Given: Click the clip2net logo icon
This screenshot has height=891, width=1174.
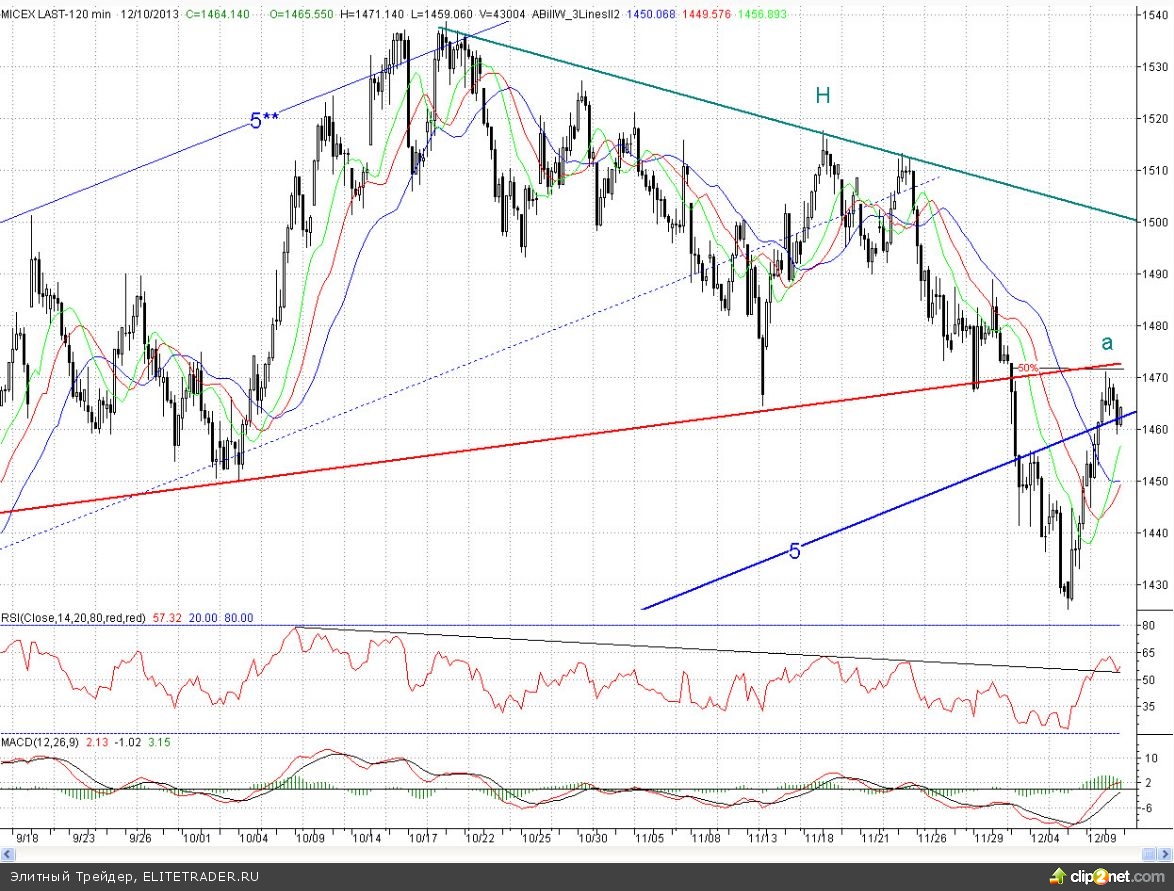Looking at the screenshot, I should tap(1058, 877).
